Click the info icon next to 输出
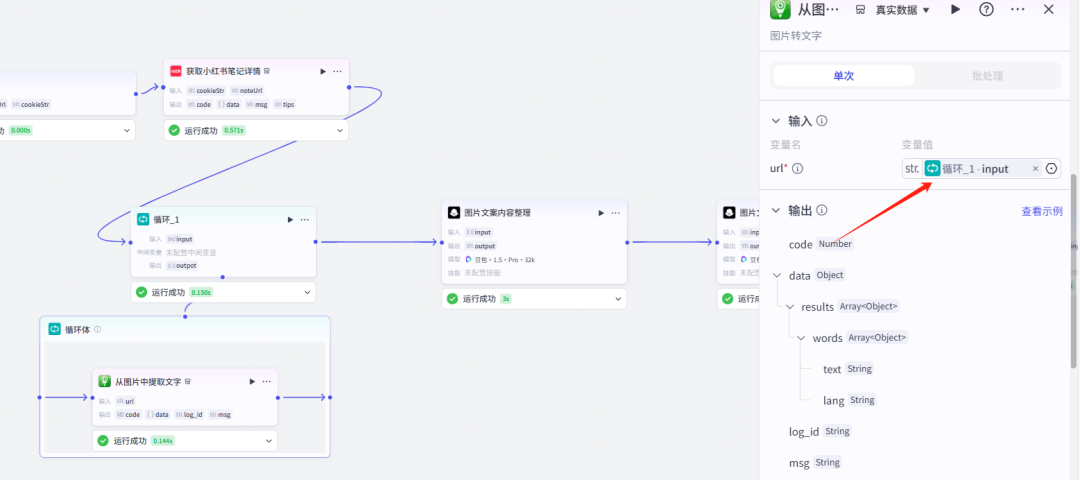Image resolution: width=1080 pixels, height=480 pixels. [822, 211]
